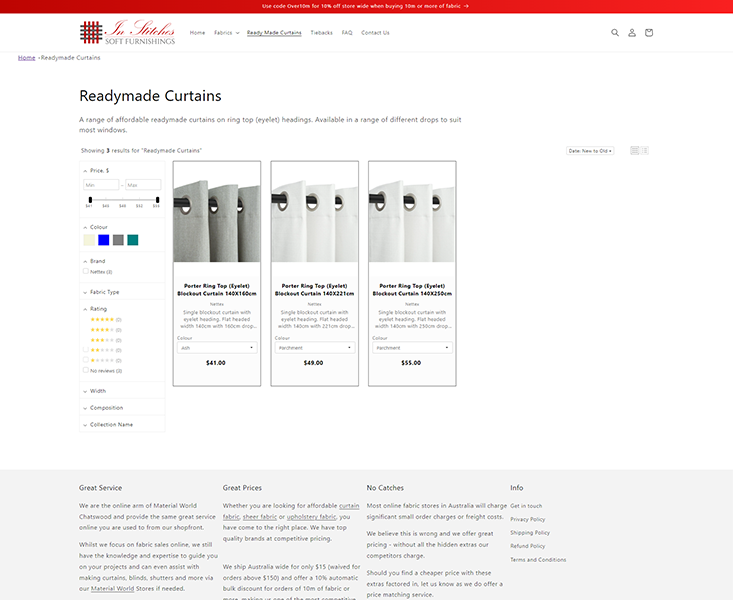Open the Contact Us nav item
The width and height of the screenshot is (733, 600).
[375, 33]
